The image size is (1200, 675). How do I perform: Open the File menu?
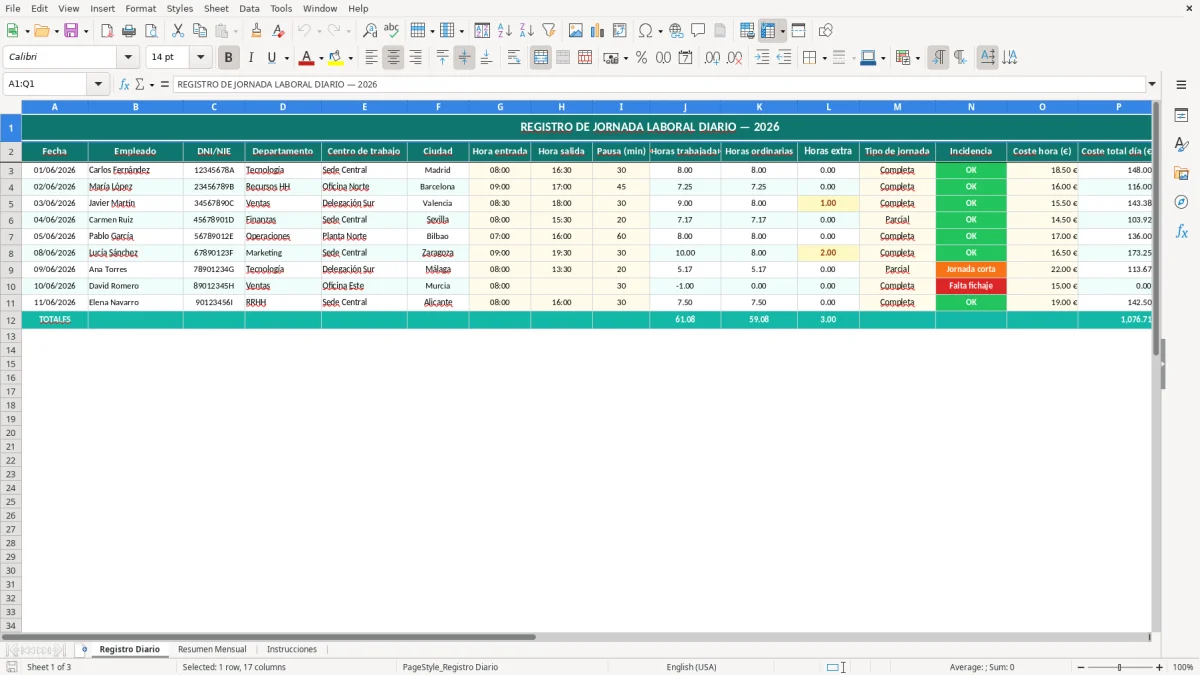[12, 8]
